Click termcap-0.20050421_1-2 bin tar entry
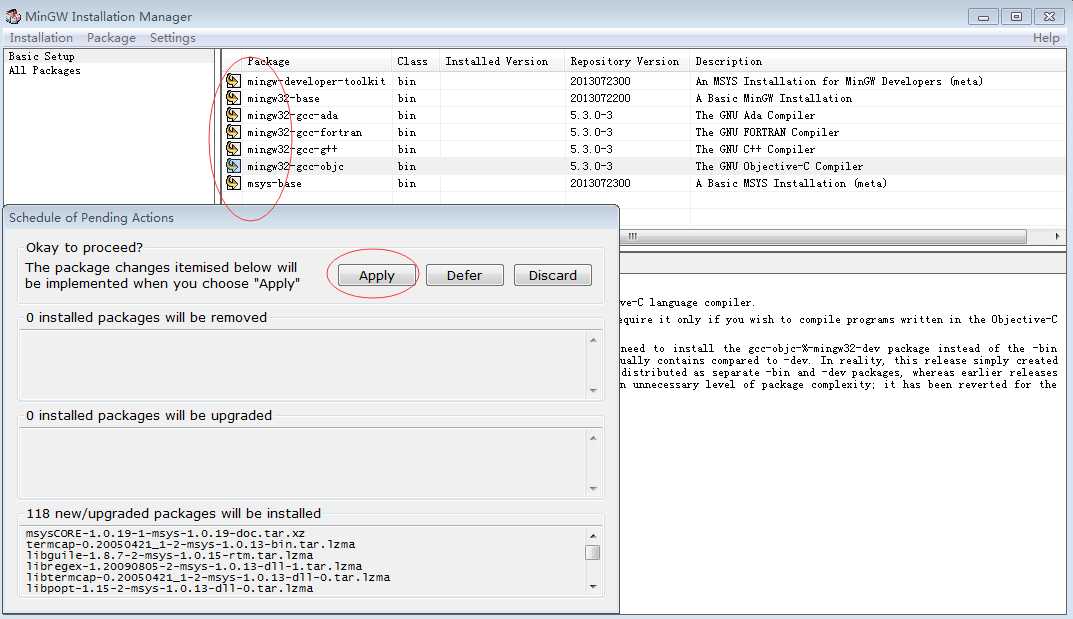 [x=190, y=544]
